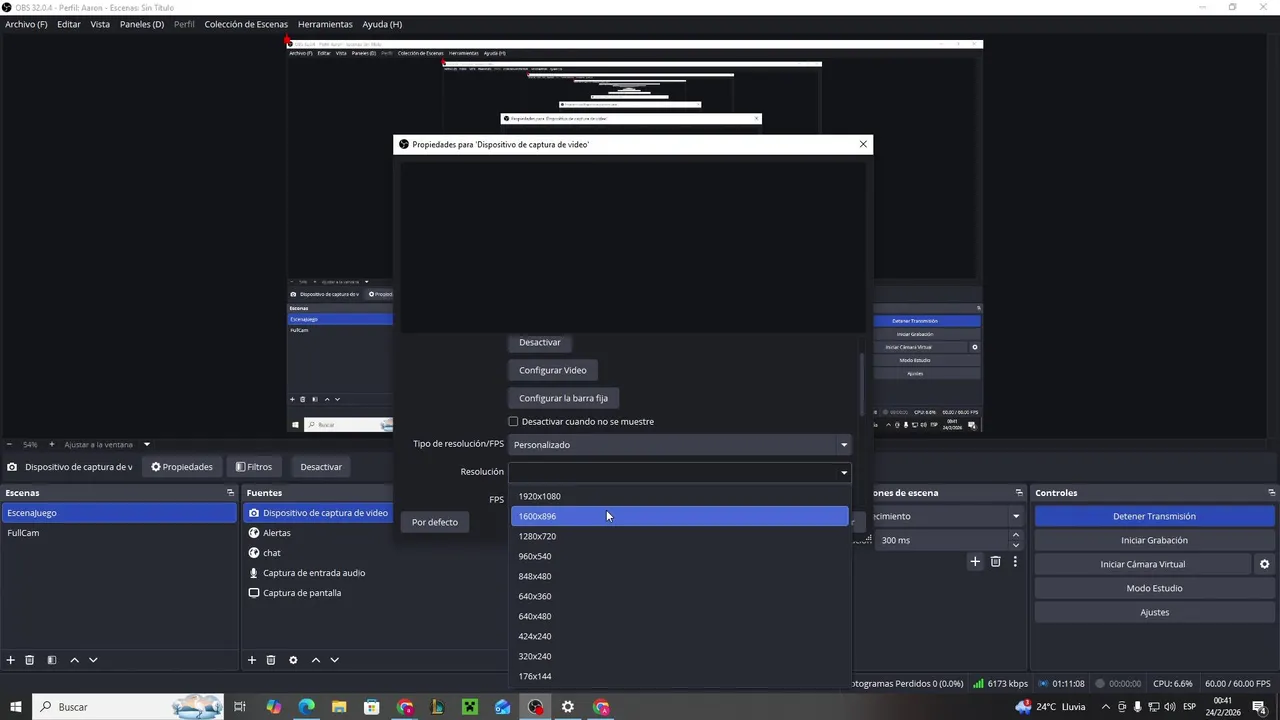Open the Colección de Escenas menu
The height and width of the screenshot is (720, 1280).
(246, 24)
